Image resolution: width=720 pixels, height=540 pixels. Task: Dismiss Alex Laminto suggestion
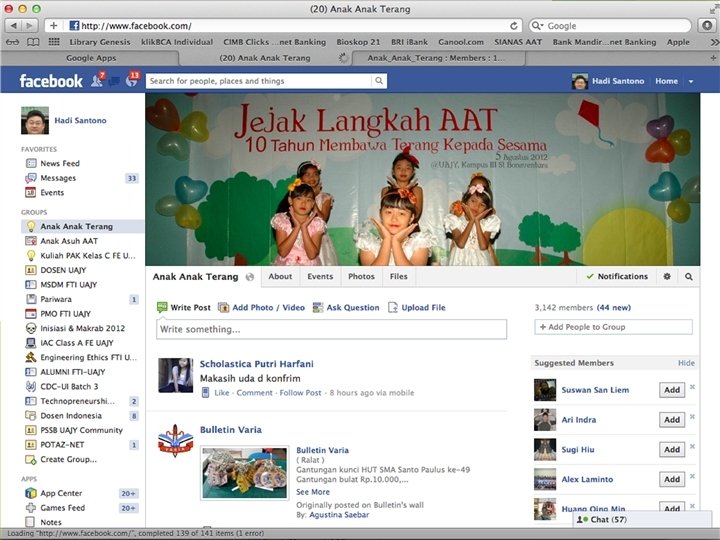(692, 477)
